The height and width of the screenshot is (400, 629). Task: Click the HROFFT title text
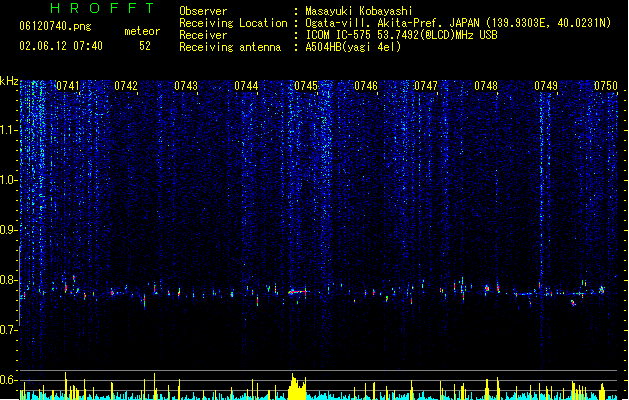pos(103,8)
